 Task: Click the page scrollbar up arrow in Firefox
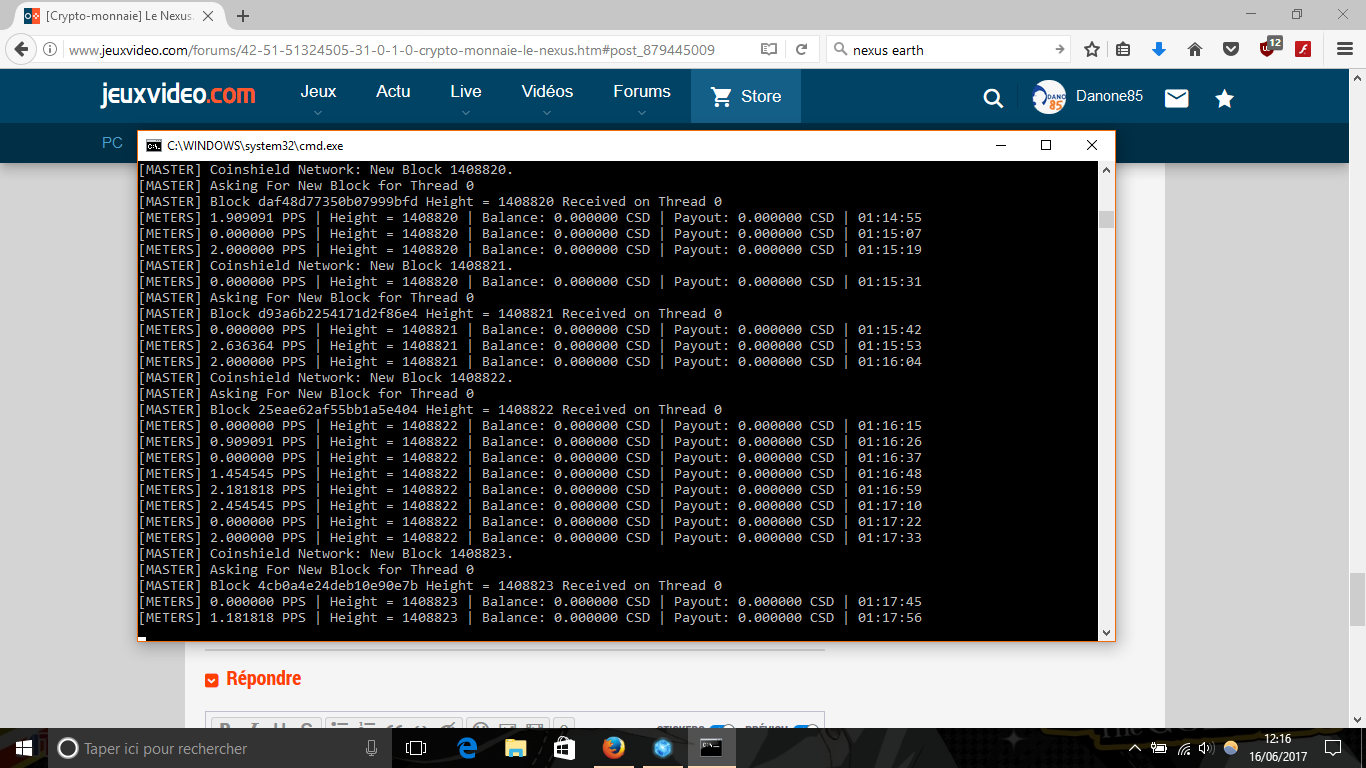(1357, 79)
